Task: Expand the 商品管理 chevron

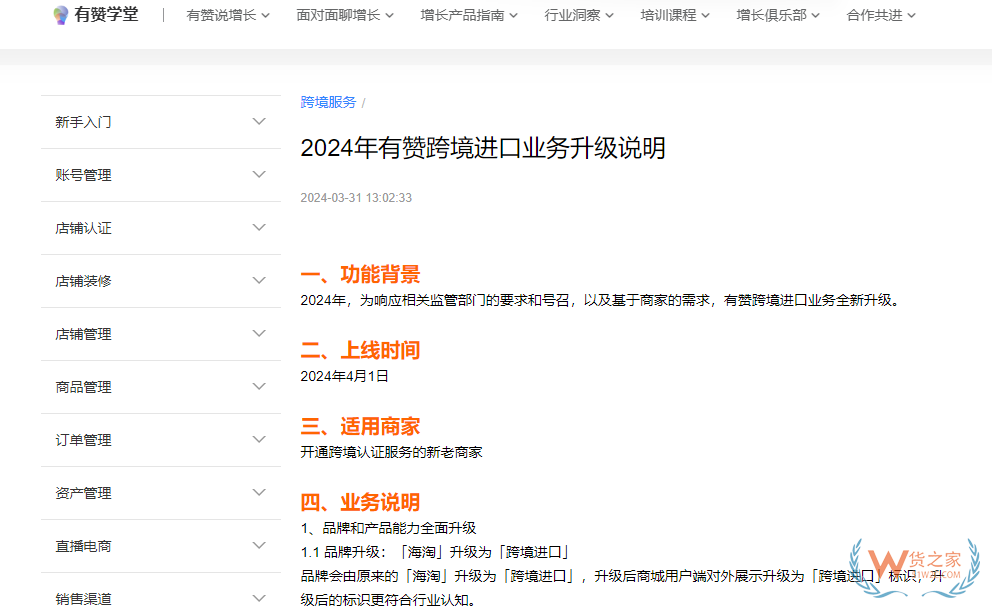Action: [259, 386]
